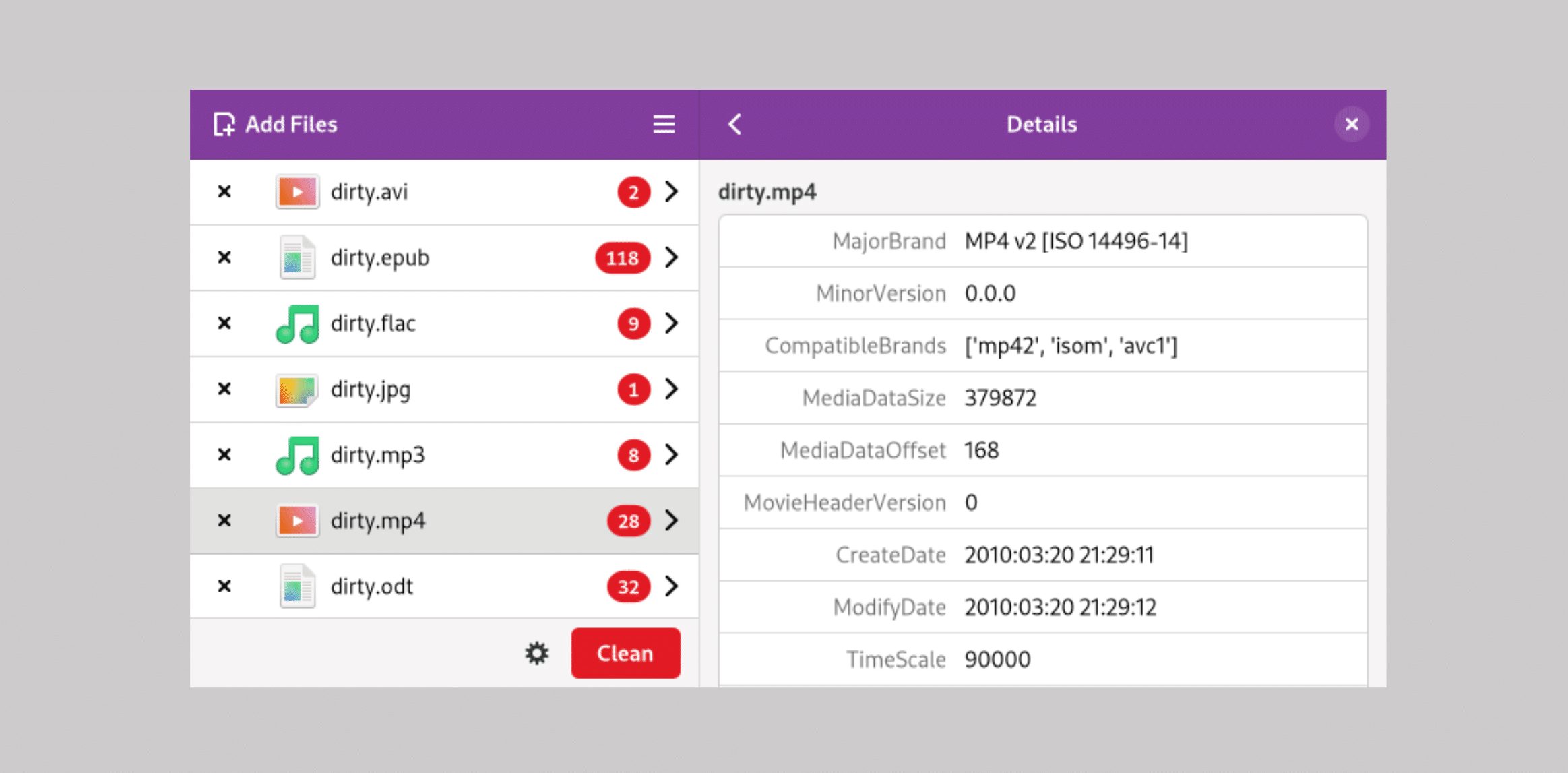The image size is (1568, 773).
Task: Expand details chevron for dirty.epub
Action: click(x=671, y=257)
